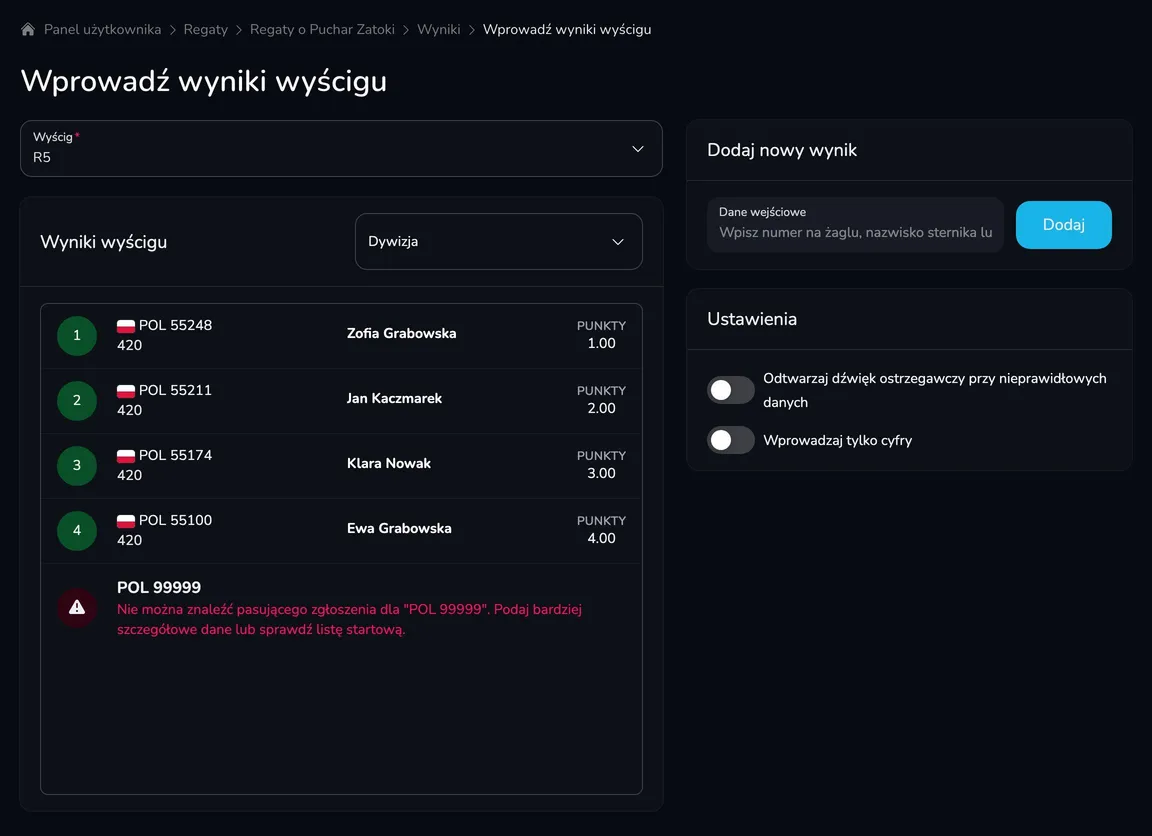
Task: Click the warning triangle icon for POL 99999
Action: [x=77, y=608]
